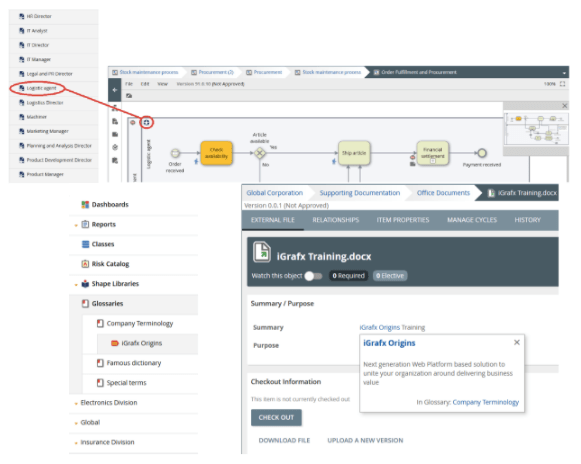Click the hierarchy icon in the diagram side toolbar
The height and width of the screenshot is (464, 581).
click(x=115, y=108)
